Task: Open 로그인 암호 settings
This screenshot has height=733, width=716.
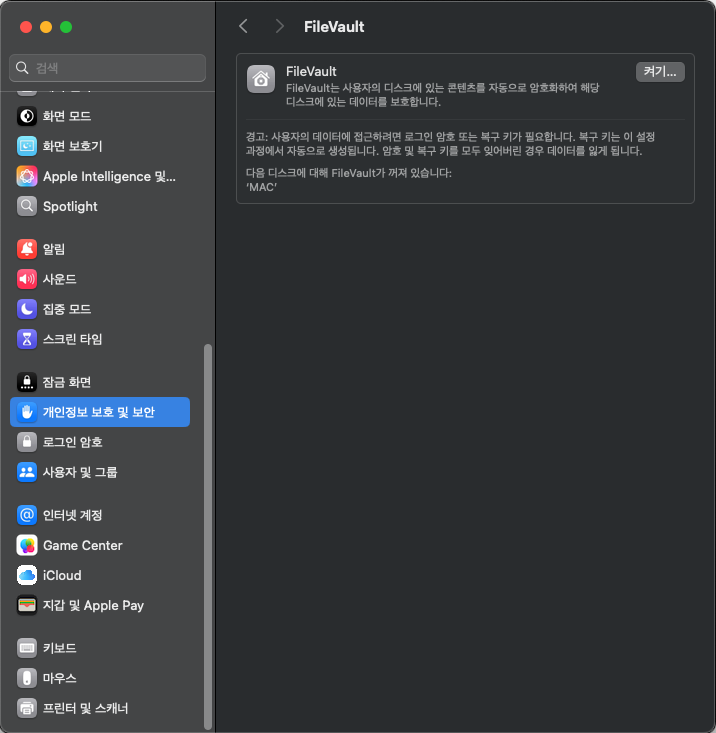Action: click(x=72, y=442)
